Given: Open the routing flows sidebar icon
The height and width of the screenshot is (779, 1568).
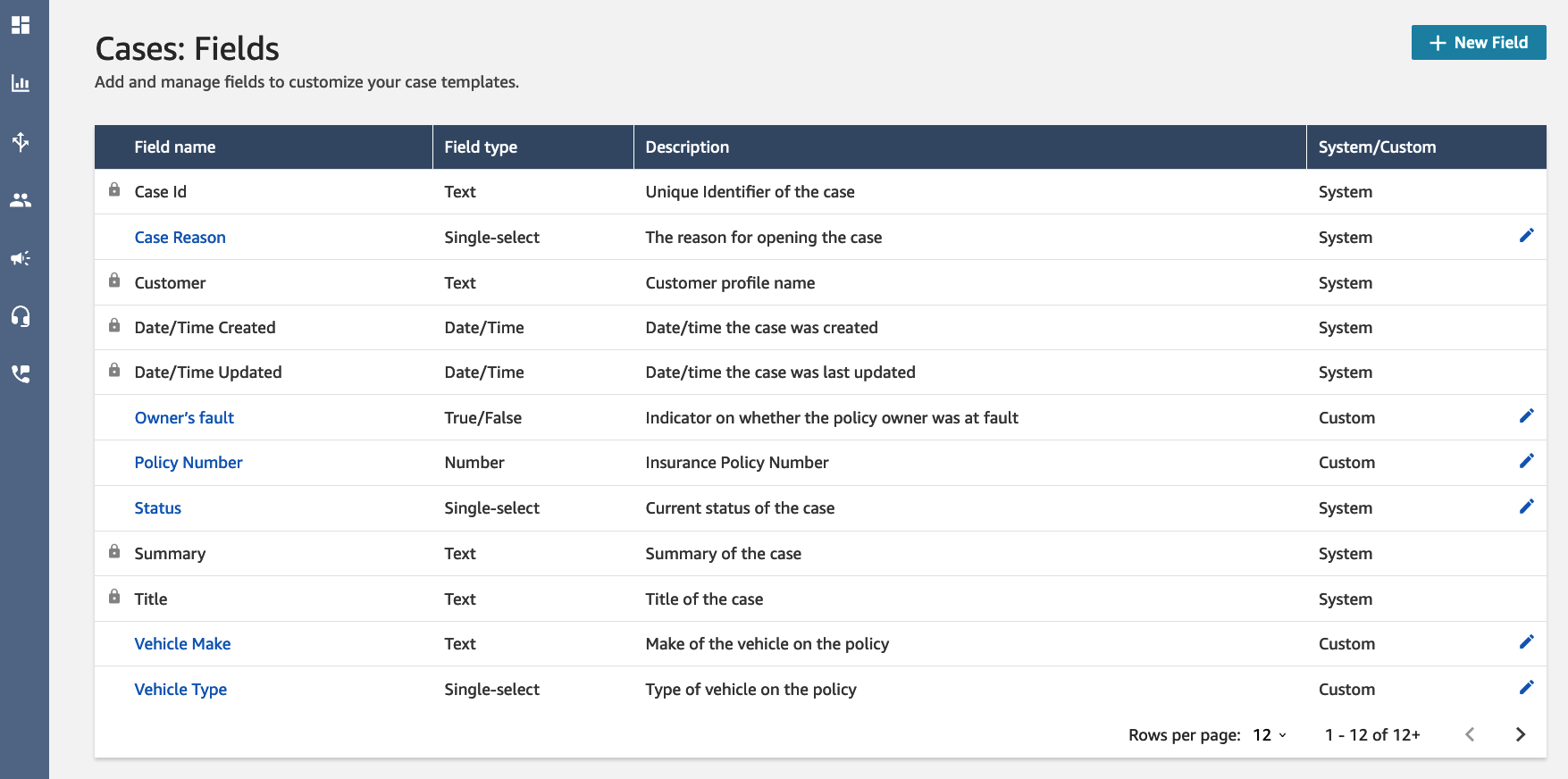Looking at the screenshot, I should click(x=21, y=141).
